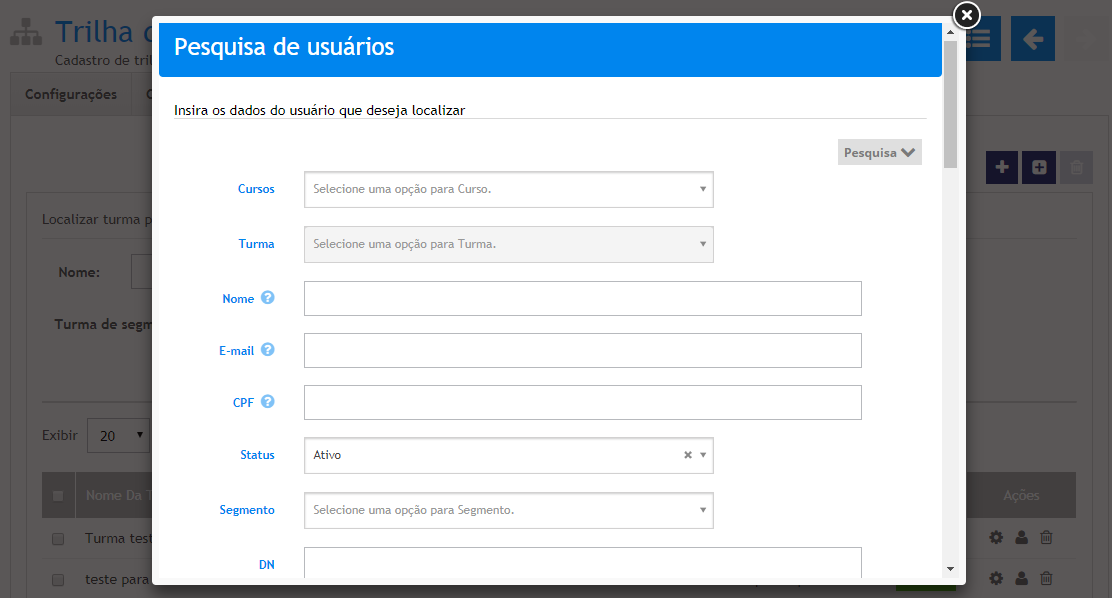Click the help icon beside E-mail
The image size is (1112, 598).
tap(267, 350)
